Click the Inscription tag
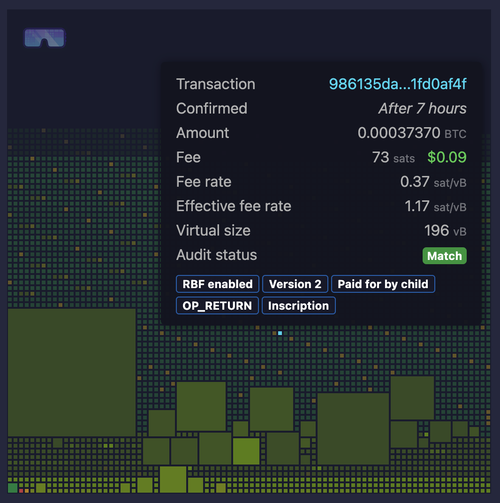This screenshot has height=503, width=500. click(x=298, y=306)
